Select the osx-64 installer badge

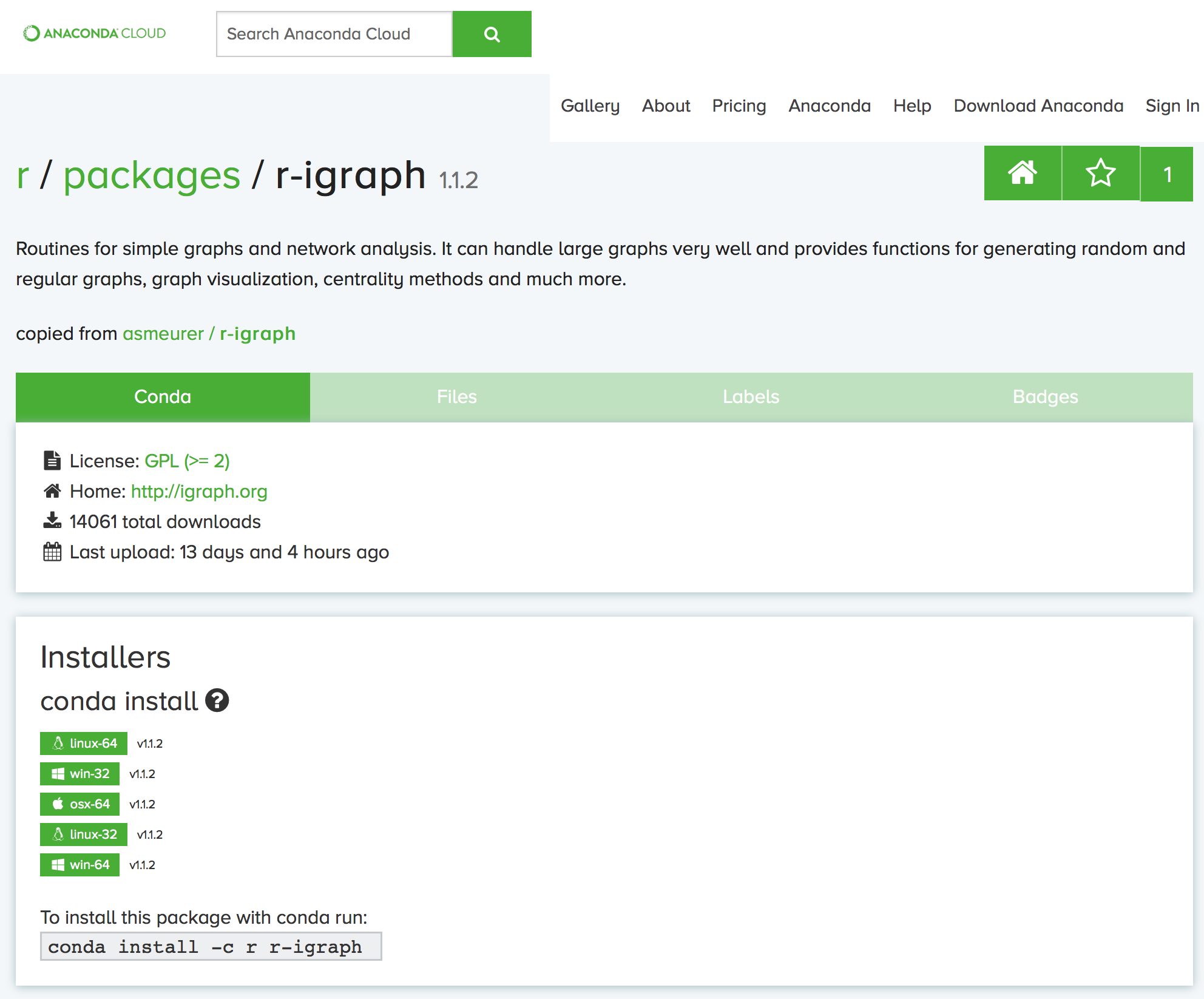click(x=80, y=804)
